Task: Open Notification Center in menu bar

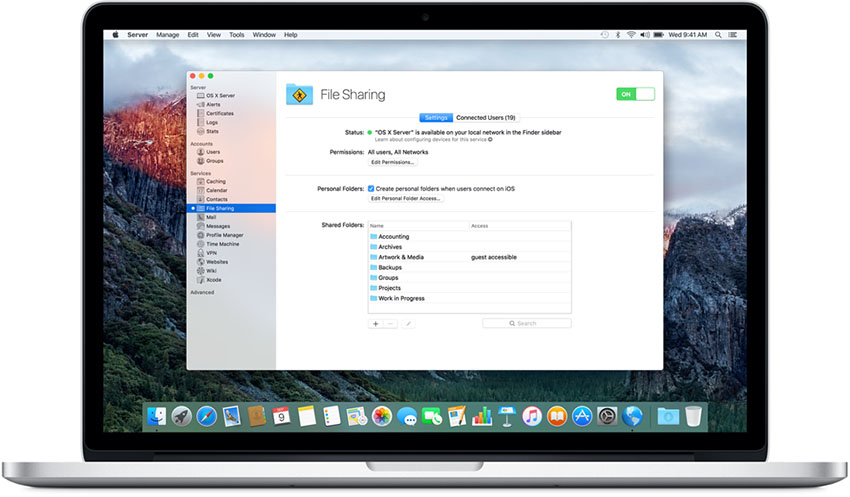Action: tap(732, 35)
